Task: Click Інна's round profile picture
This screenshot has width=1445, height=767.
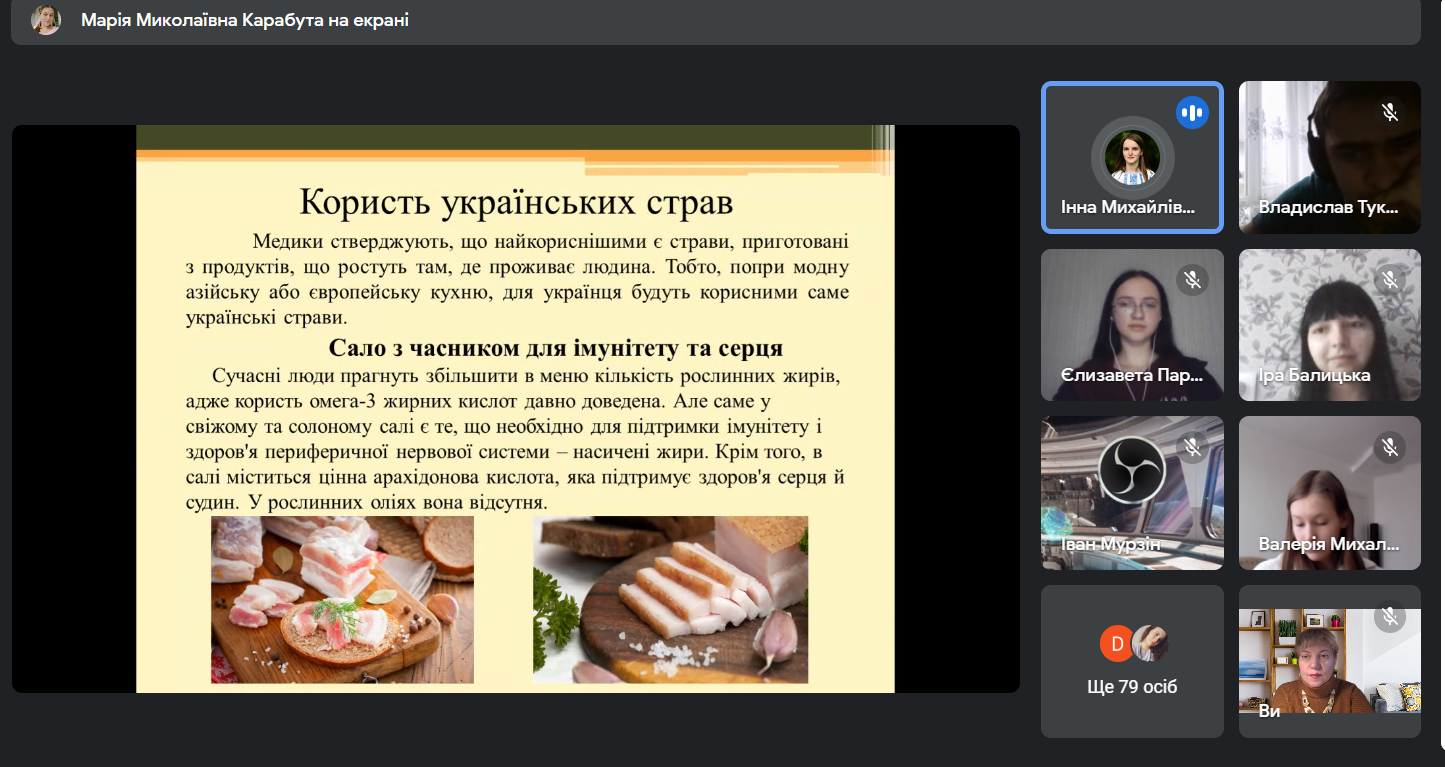Action: click(x=1132, y=157)
